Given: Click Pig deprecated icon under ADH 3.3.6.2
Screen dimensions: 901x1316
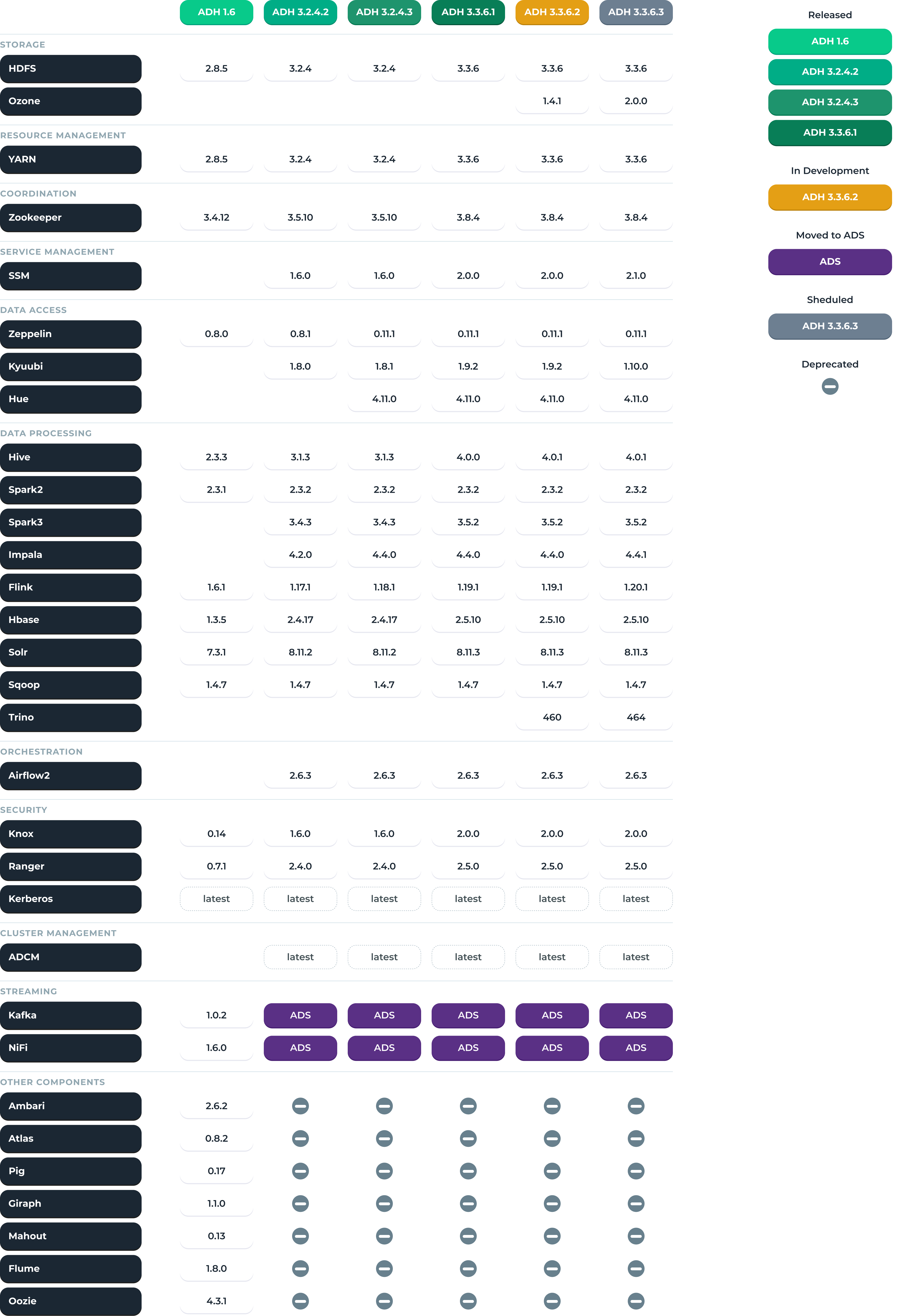Looking at the screenshot, I should click(x=552, y=1171).
